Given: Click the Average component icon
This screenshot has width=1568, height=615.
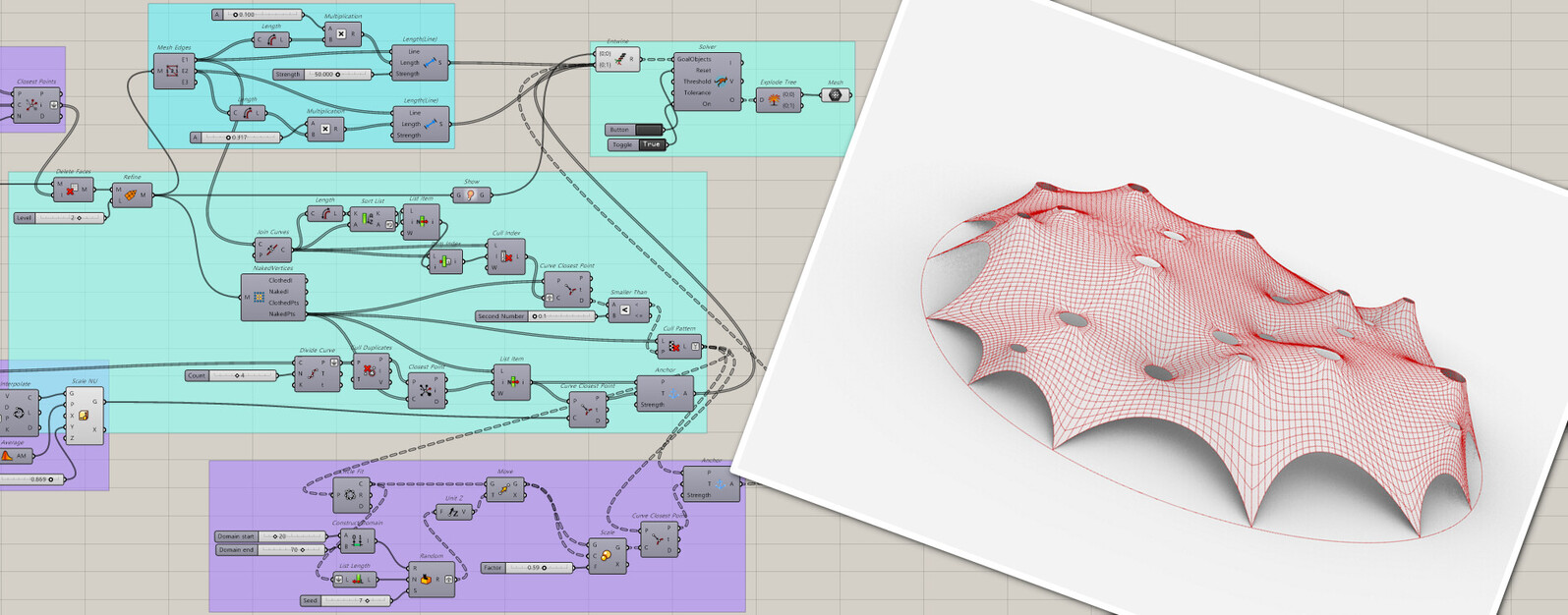Looking at the screenshot, I should point(8,456).
